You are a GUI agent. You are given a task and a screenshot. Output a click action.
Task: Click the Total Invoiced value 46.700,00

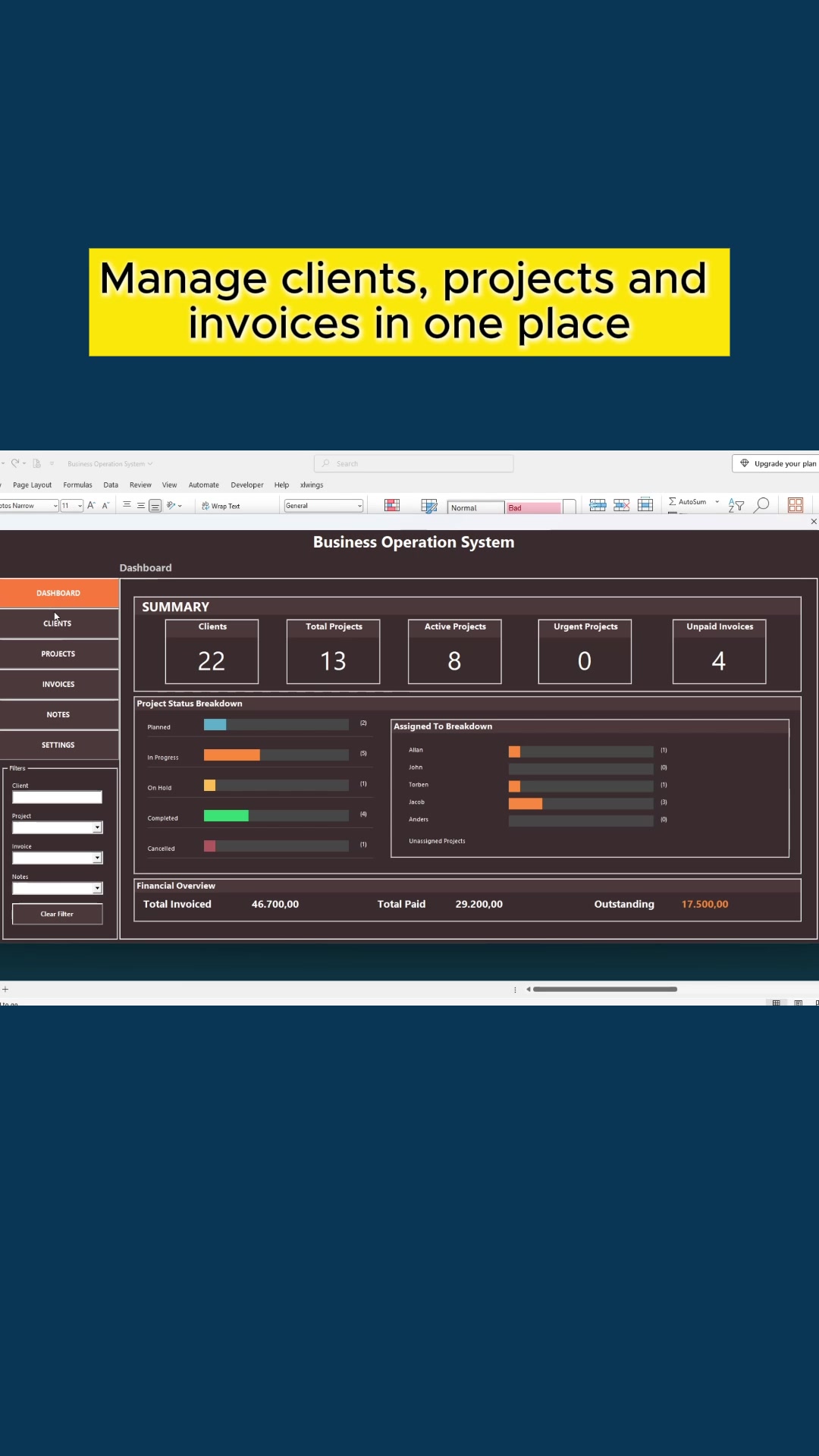[x=275, y=904]
